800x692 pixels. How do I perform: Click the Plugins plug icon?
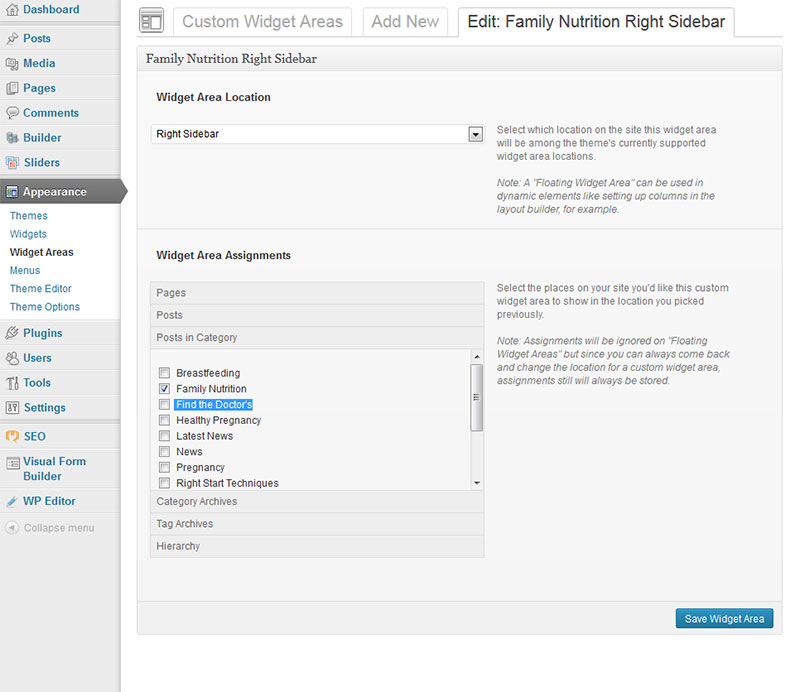point(12,333)
